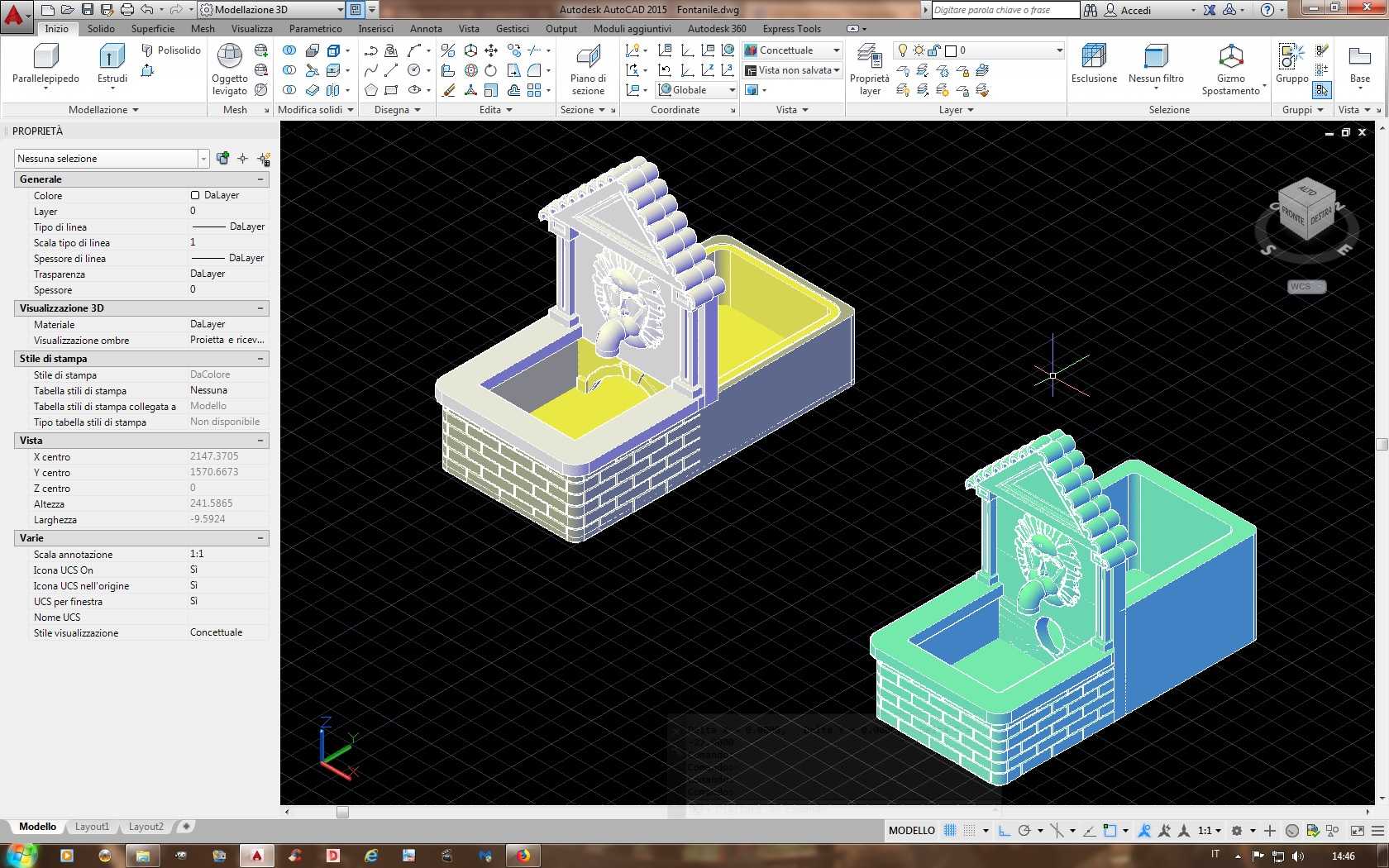Open Proprietà layer manager

click(870, 70)
